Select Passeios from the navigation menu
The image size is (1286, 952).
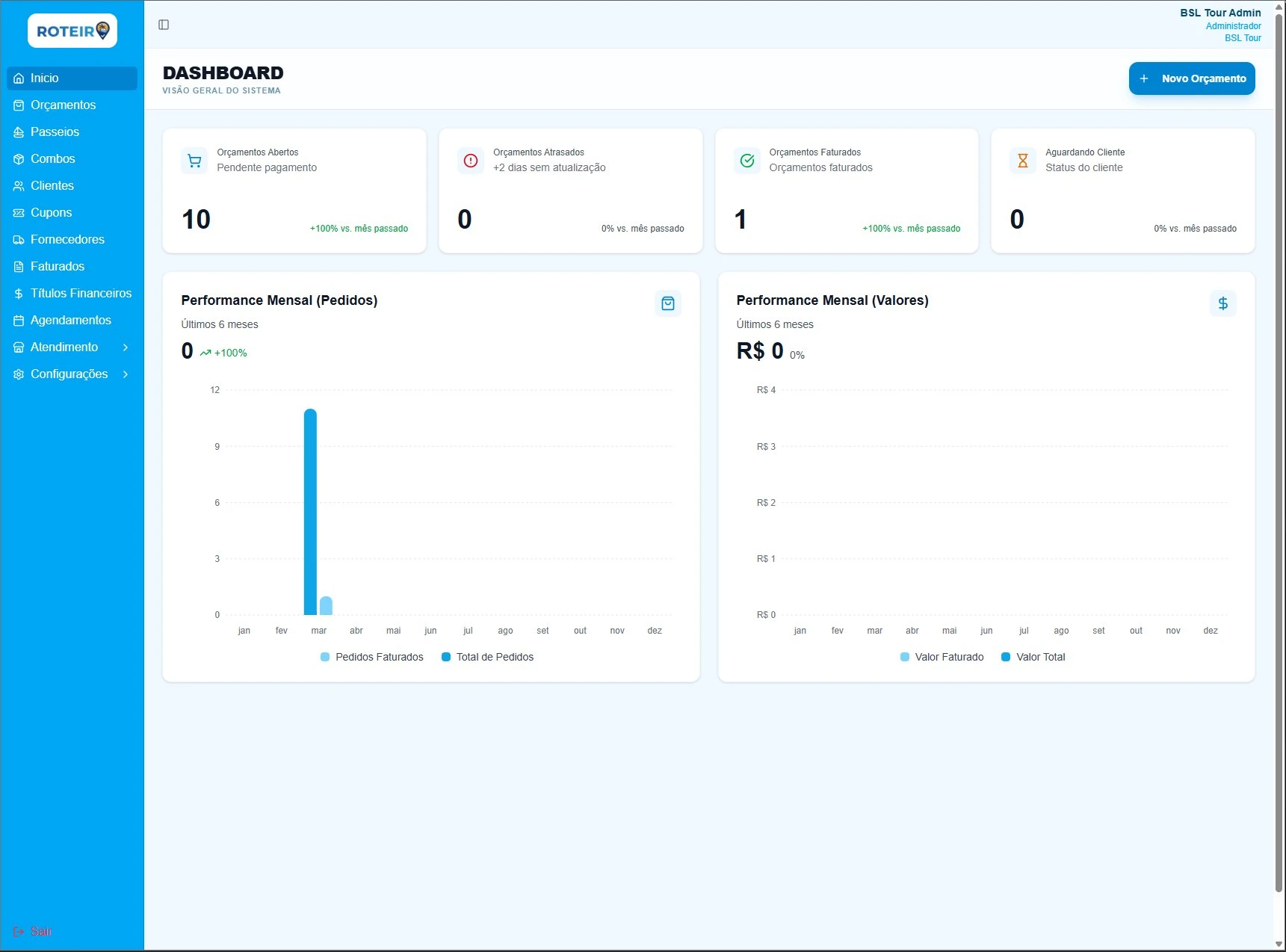55,132
